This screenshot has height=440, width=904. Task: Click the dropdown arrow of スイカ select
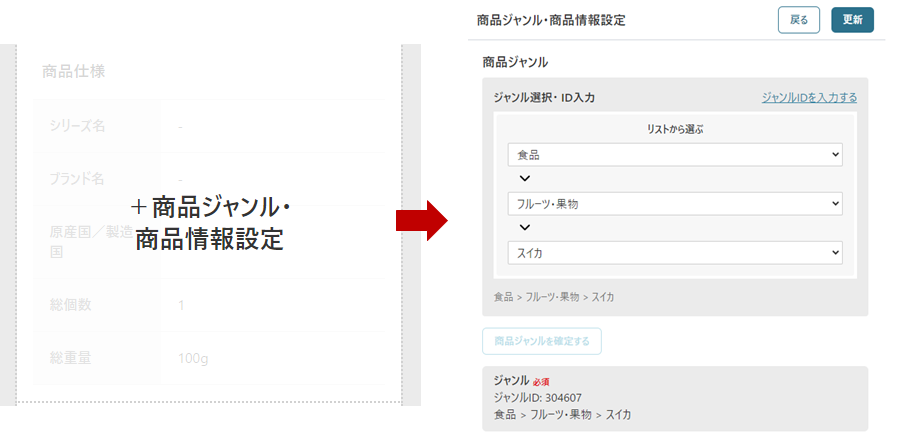tap(835, 253)
